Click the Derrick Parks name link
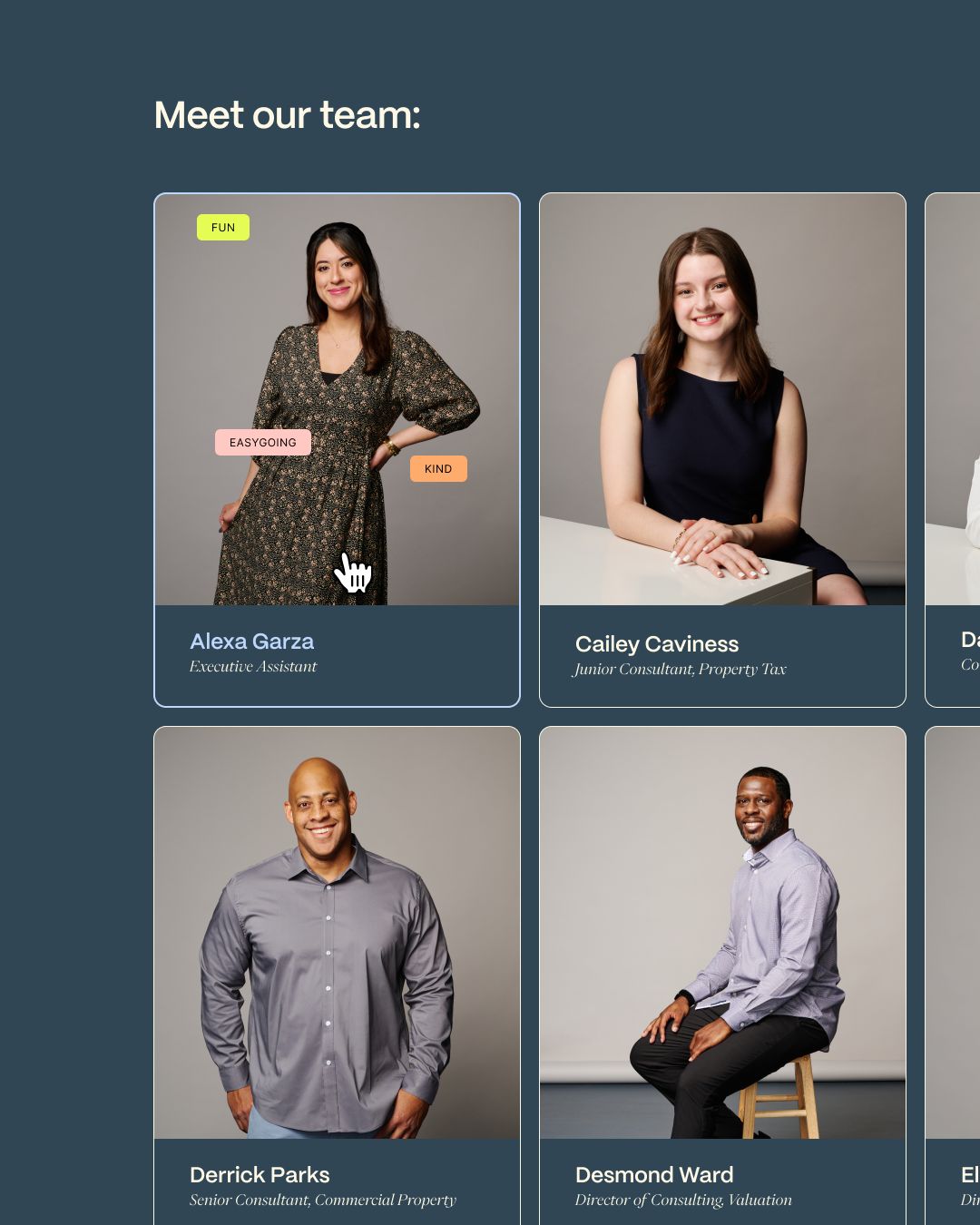This screenshot has width=980, height=1225. click(x=260, y=1175)
